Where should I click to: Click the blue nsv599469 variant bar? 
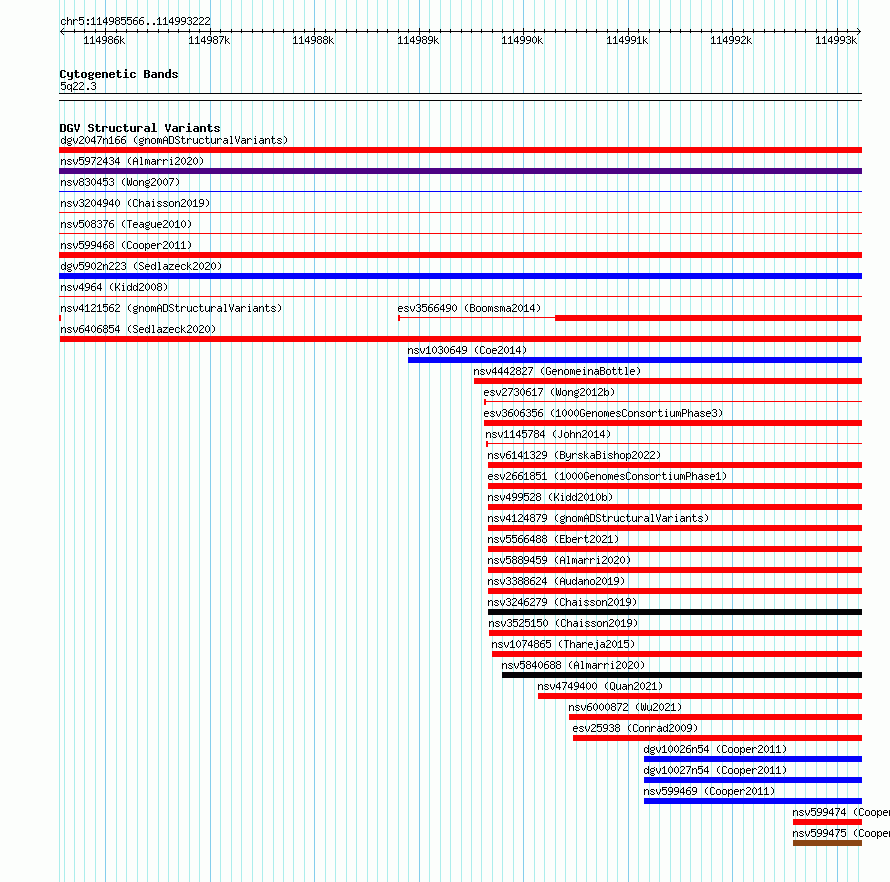pyautogui.click(x=753, y=801)
